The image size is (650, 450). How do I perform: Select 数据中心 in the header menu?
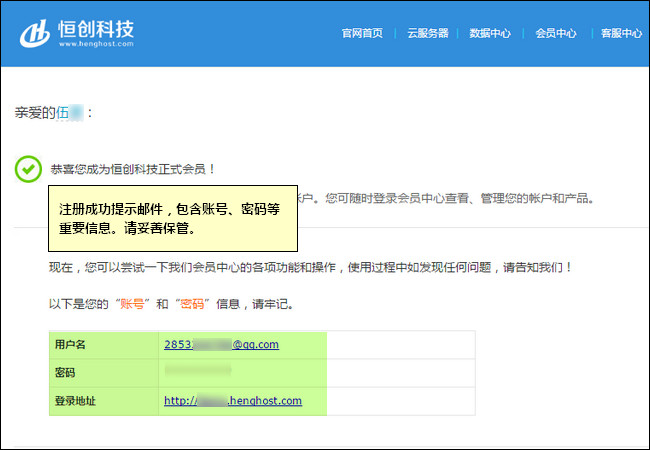pyautogui.click(x=490, y=33)
